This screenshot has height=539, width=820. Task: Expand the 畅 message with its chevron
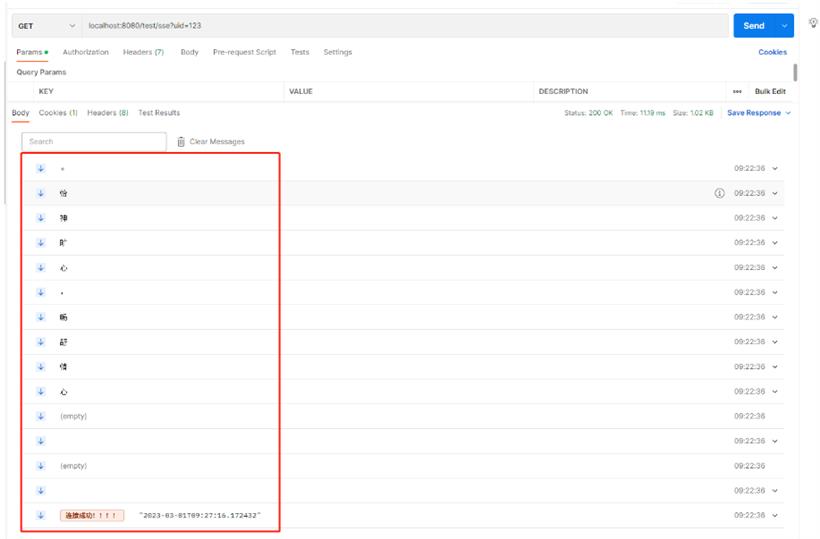point(775,317)
